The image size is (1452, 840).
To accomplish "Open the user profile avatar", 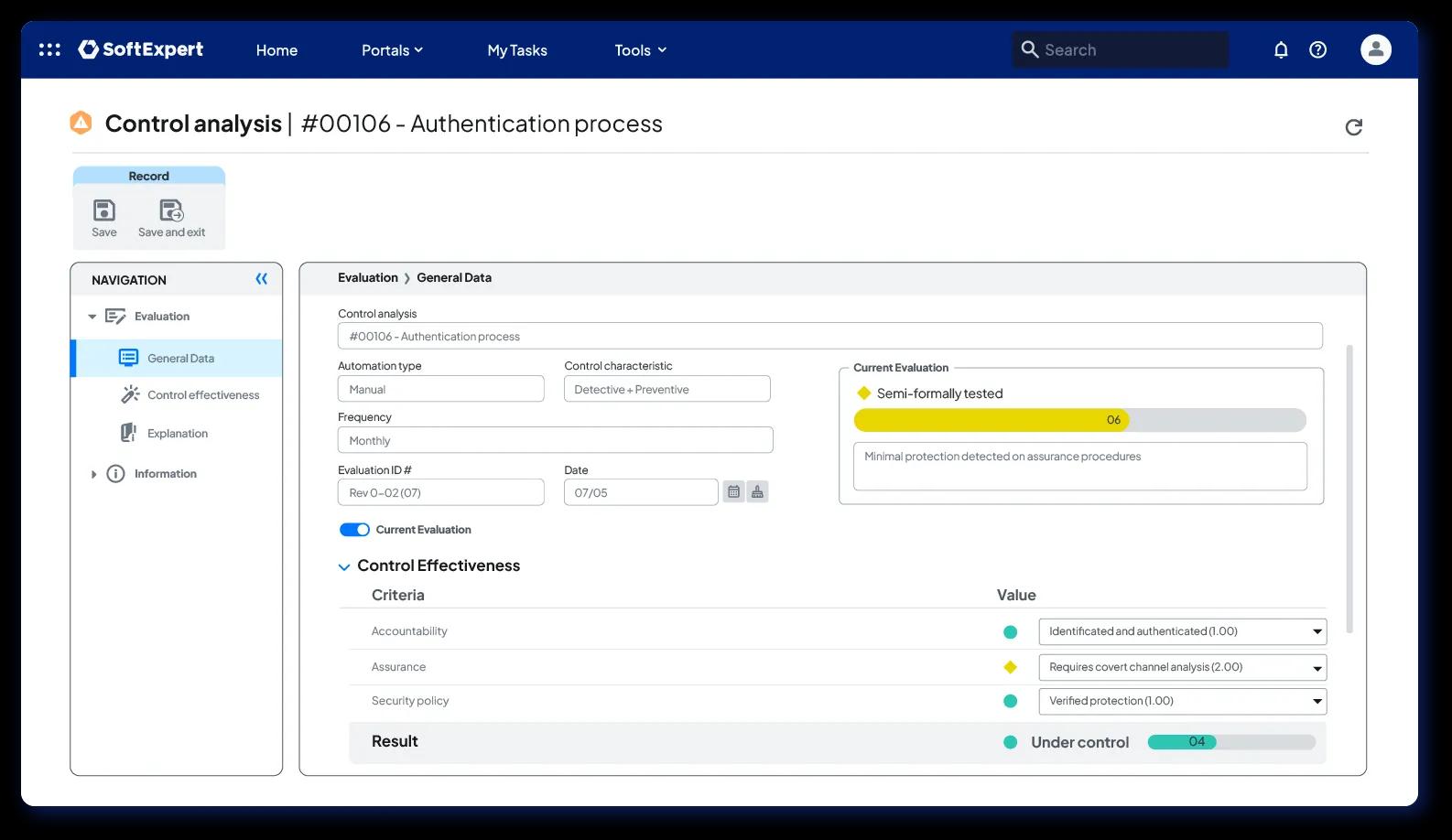I will [1375, 49].
